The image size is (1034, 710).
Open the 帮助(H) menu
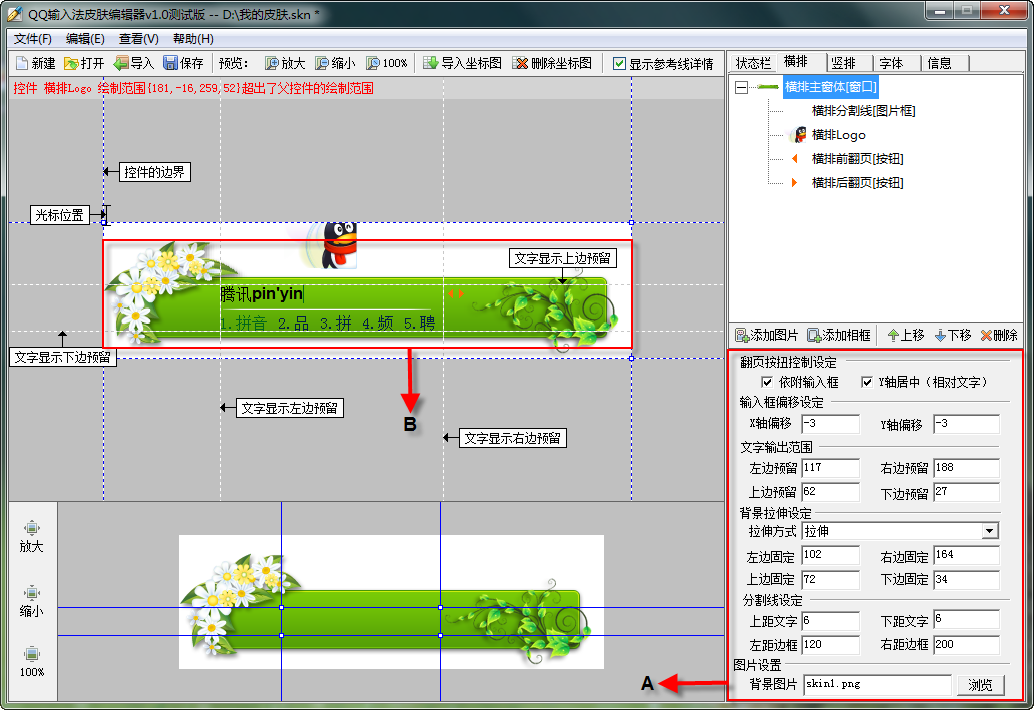(193, 39)
